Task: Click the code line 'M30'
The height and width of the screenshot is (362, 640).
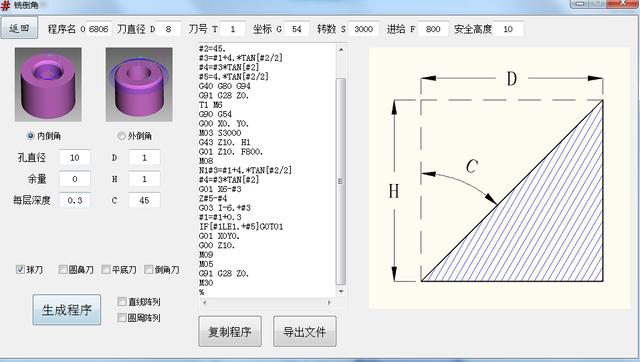Action: click(x=206, y=283)
